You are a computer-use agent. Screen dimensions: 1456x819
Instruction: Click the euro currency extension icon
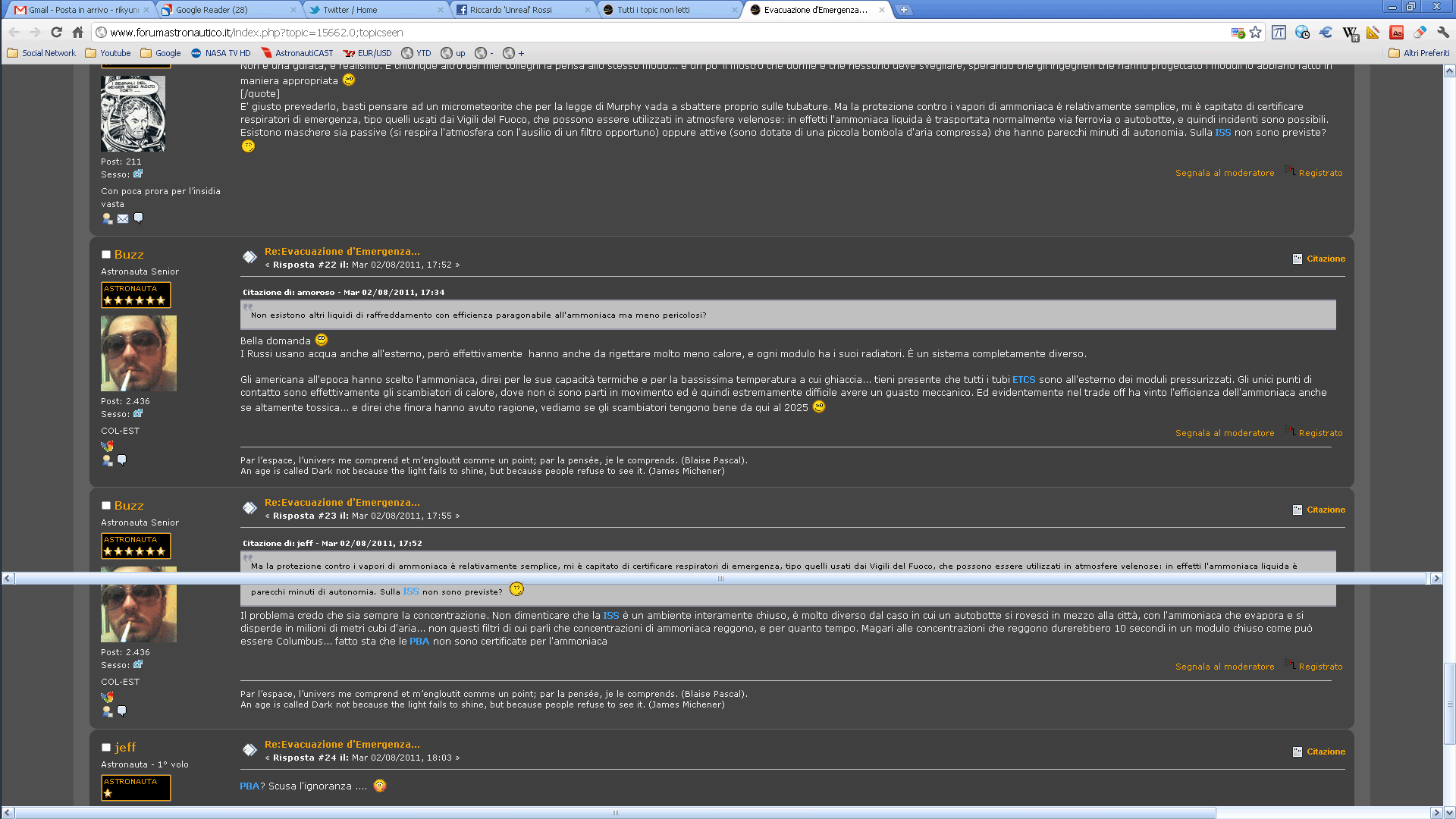pyautogui.click(x=1326, y=33)
